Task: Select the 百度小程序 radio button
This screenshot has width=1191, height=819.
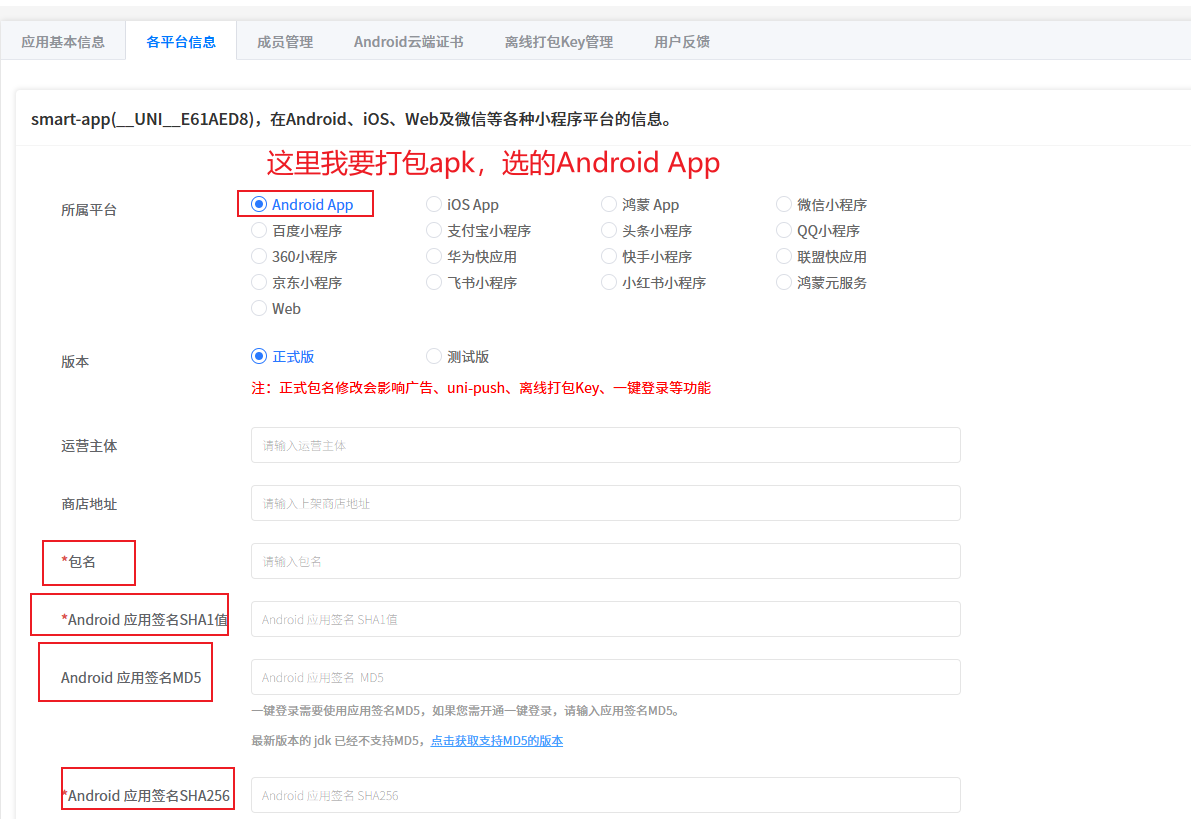Action: point(259,230)
